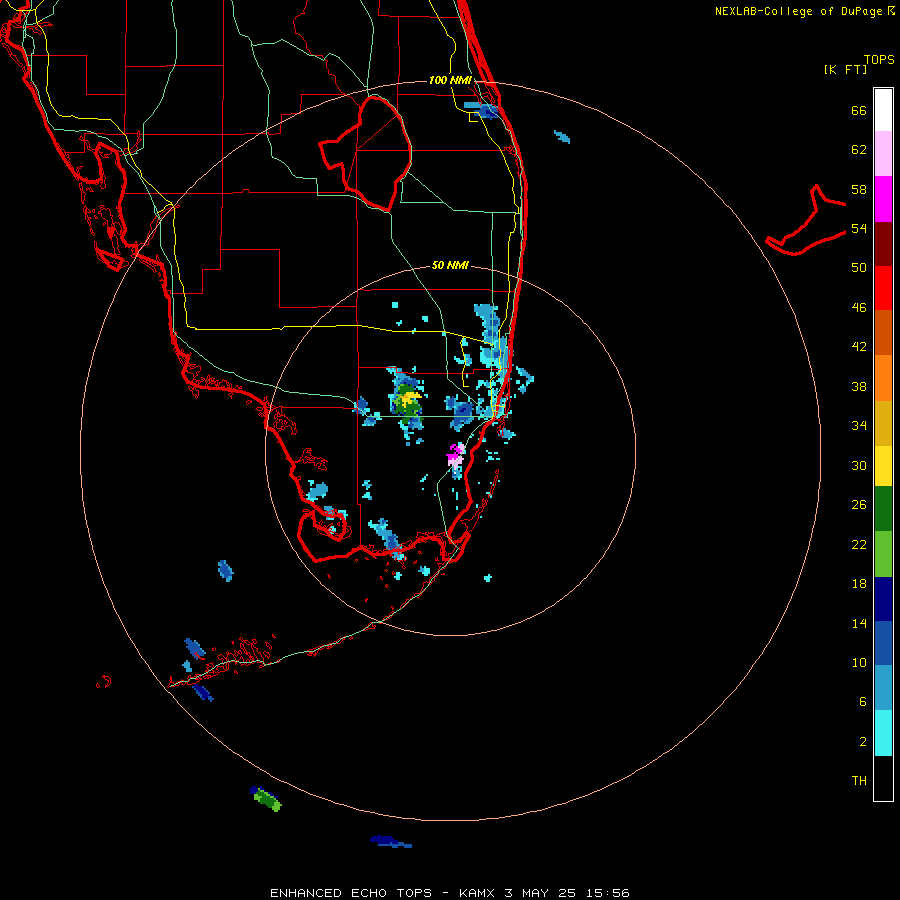Select the dark green legend swatch

pos(883,509)
